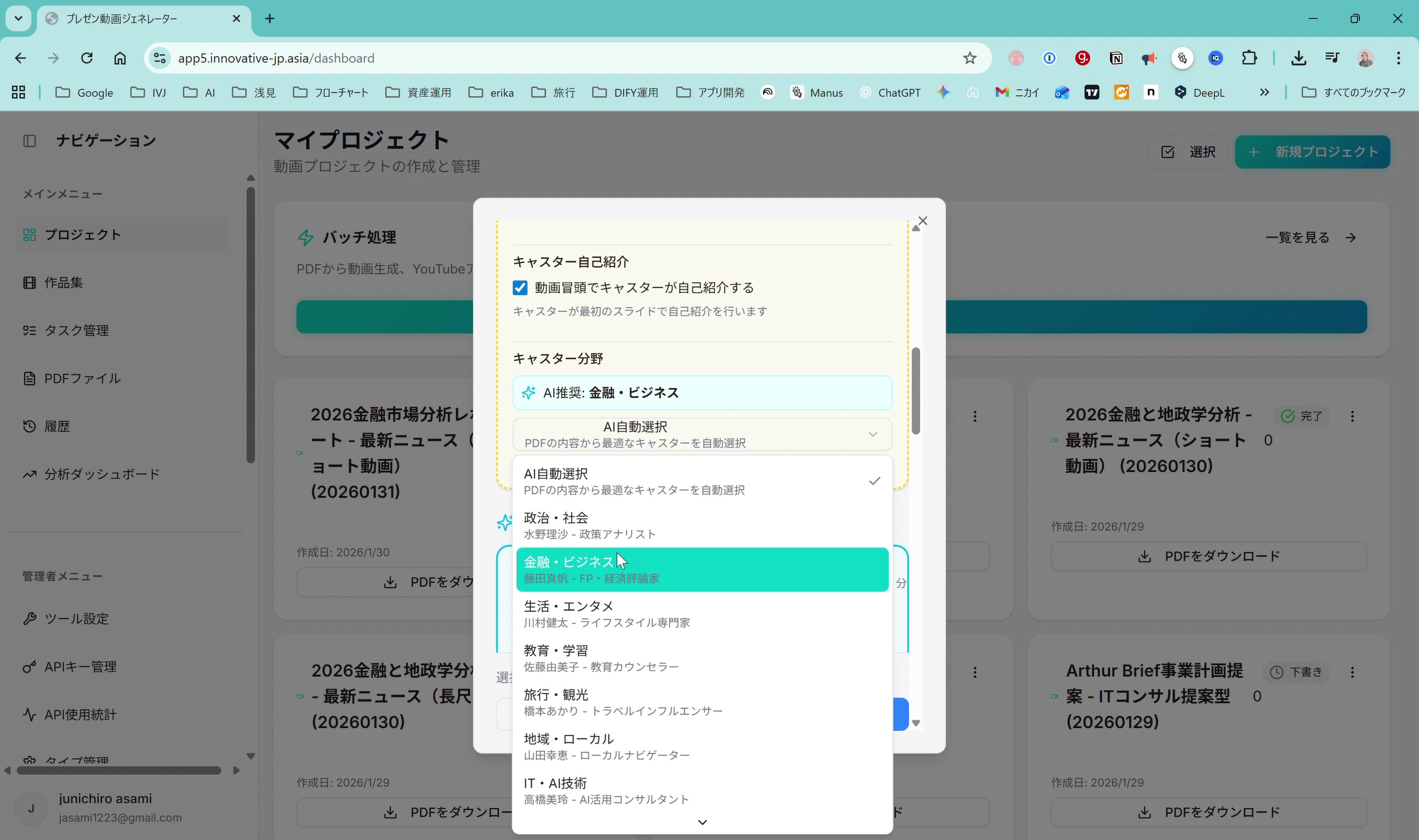
Task: Uncheck the caster self-introduction checkbox
Action: click(x=520, y=287)
